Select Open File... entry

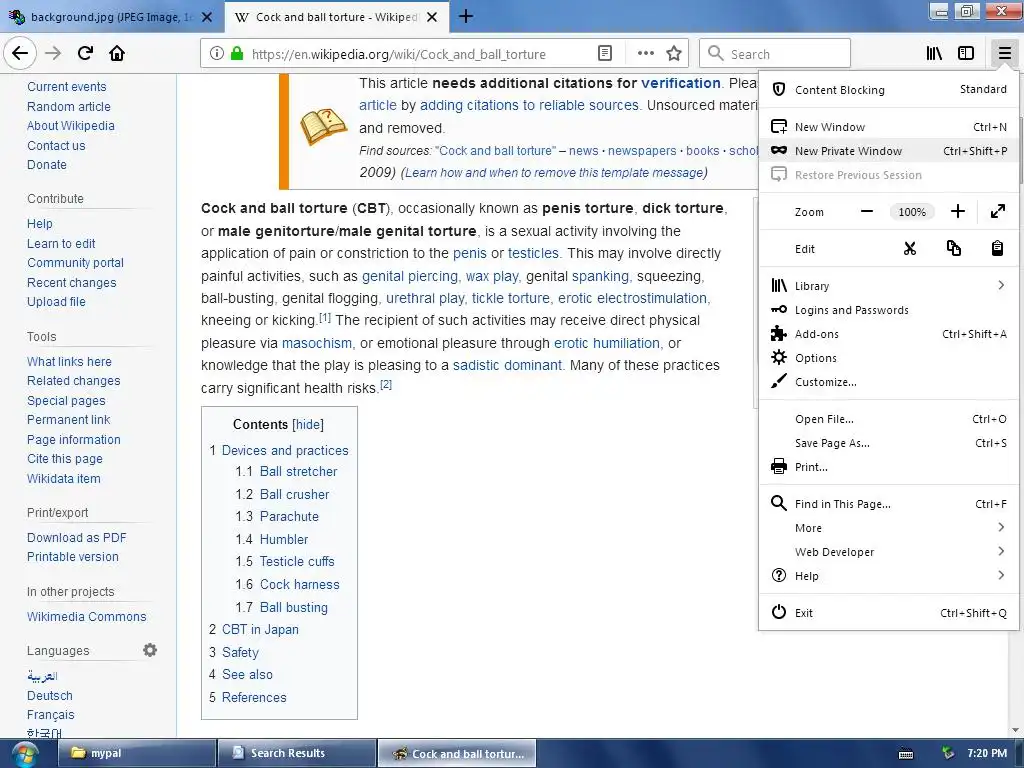pyautogui.click(x=889, y=419)
